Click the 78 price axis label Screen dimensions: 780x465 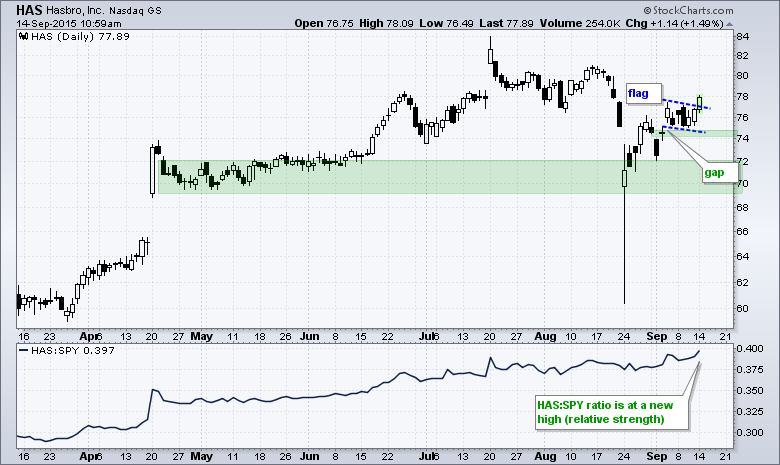pyautogui.click(x=743, y=96)
